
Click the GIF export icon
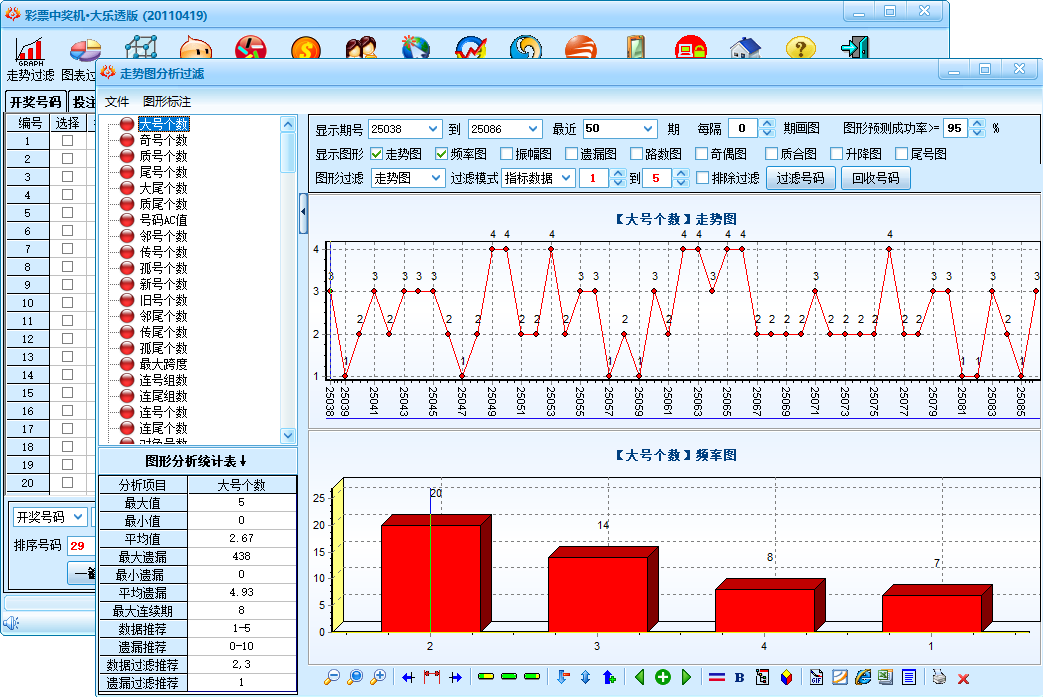817,677
